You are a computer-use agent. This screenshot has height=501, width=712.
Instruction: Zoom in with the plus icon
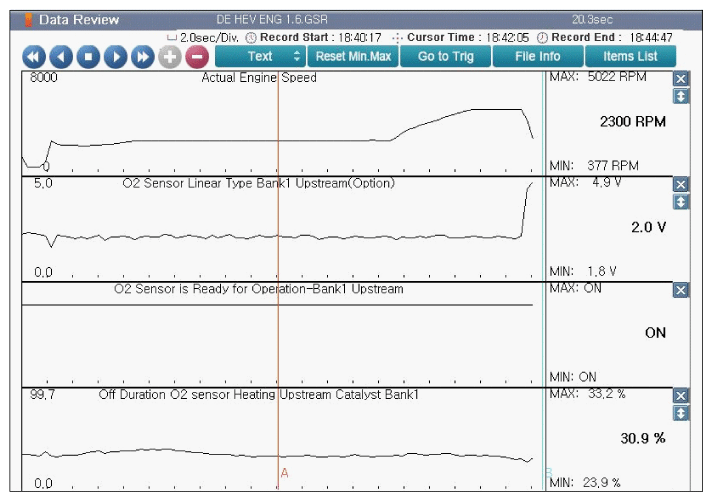[x=169, y=57]
